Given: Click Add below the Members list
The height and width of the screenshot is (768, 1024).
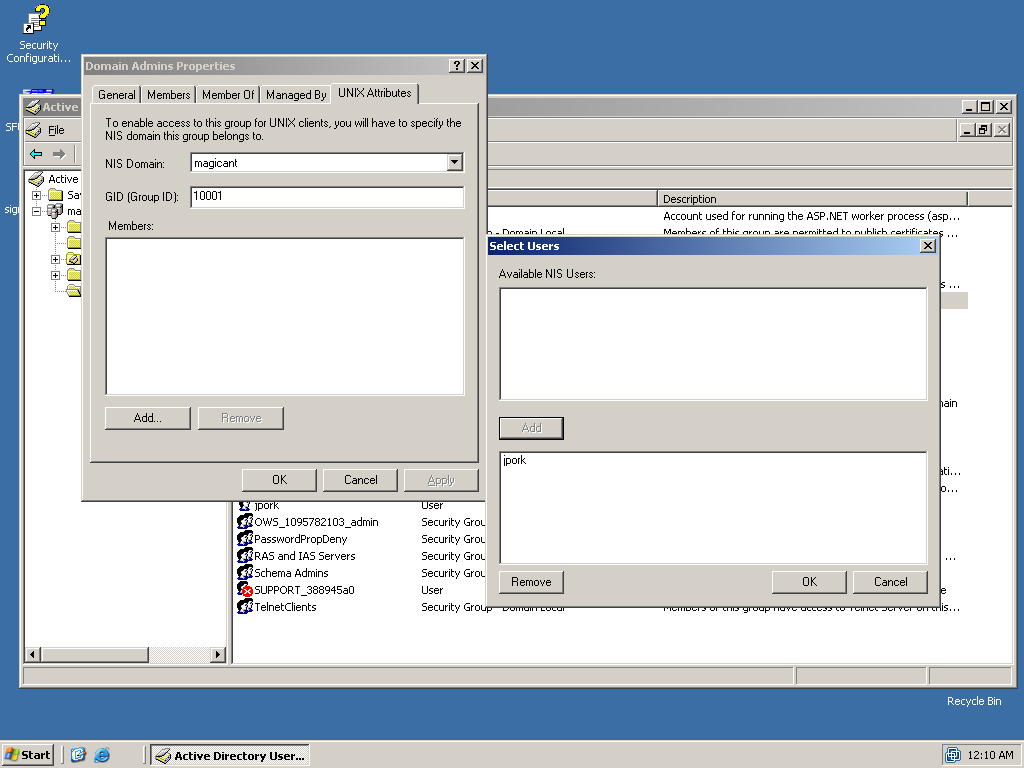Looking at the screenshot, I should 148,418.
